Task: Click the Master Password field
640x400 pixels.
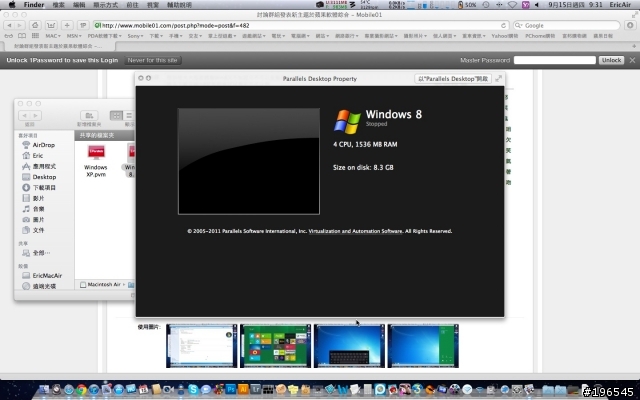Action: coord(554,60)
